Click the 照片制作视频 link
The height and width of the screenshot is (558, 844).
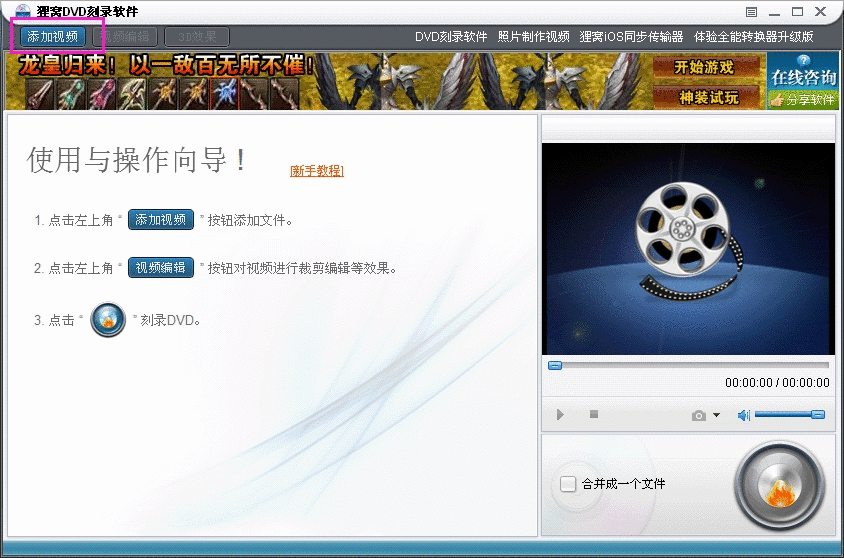(x=533, y=37)
